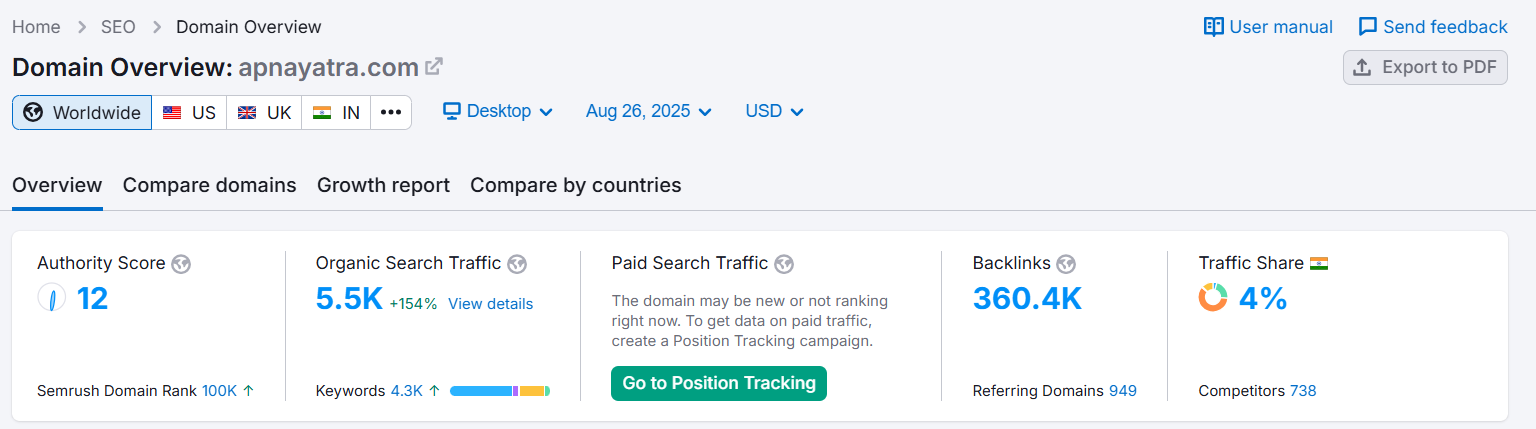
Task: Switch database to IN region
Action: pyautogui.click(x=336, y=113)
